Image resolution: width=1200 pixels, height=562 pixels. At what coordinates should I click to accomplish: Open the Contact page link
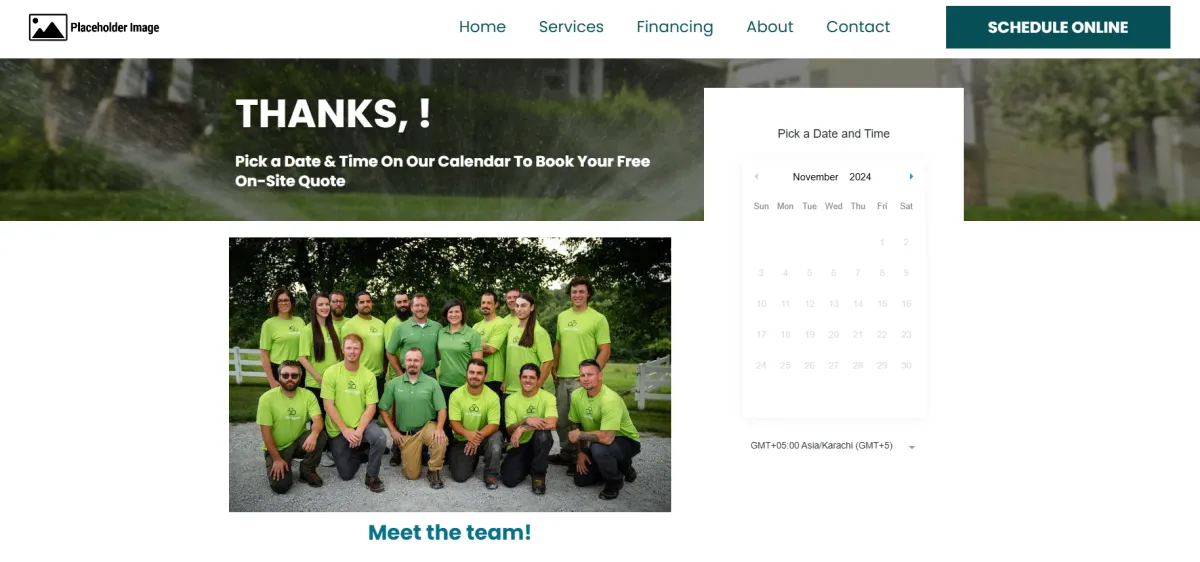858,27
